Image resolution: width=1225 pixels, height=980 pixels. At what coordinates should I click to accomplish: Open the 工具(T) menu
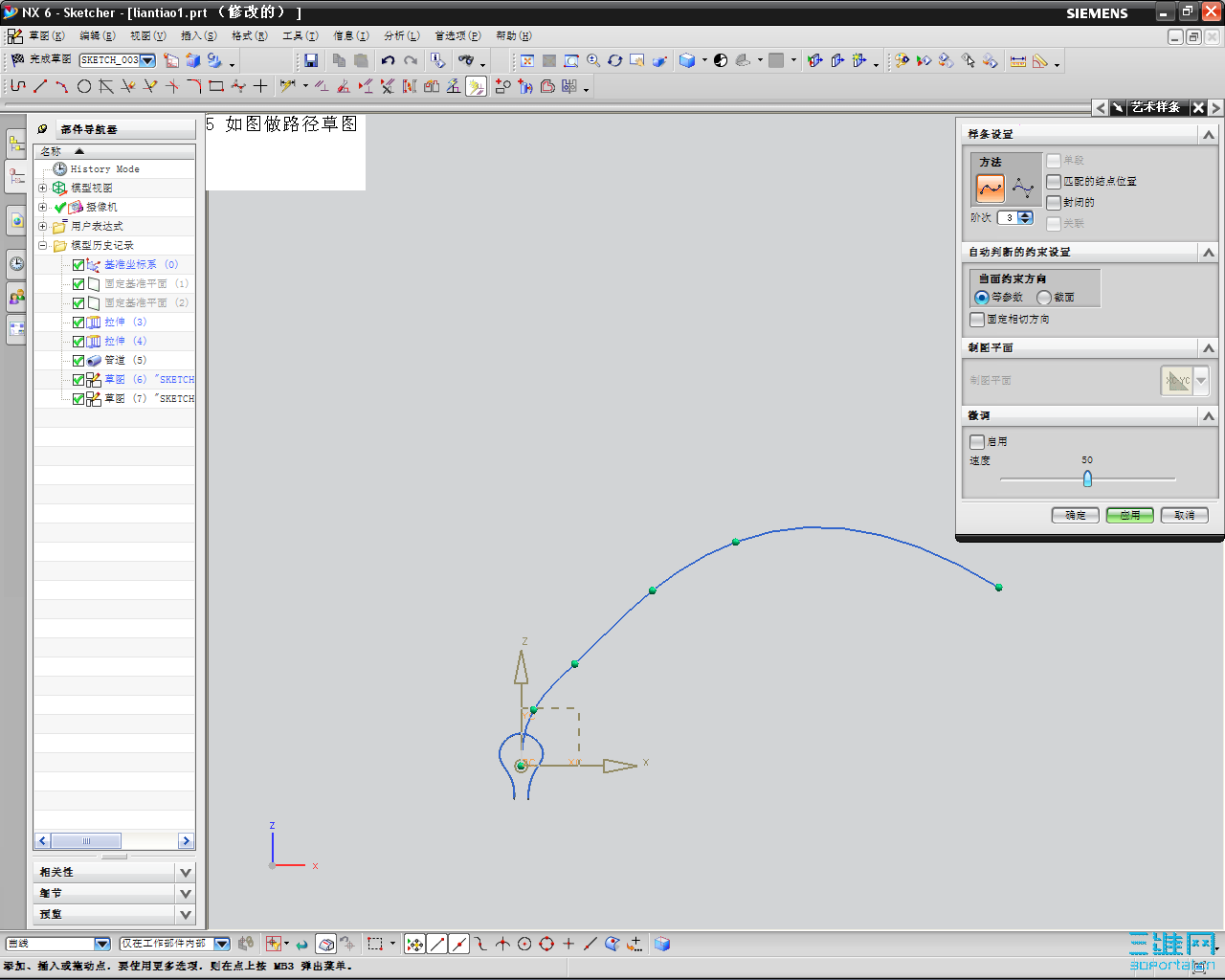click(301, 36)
